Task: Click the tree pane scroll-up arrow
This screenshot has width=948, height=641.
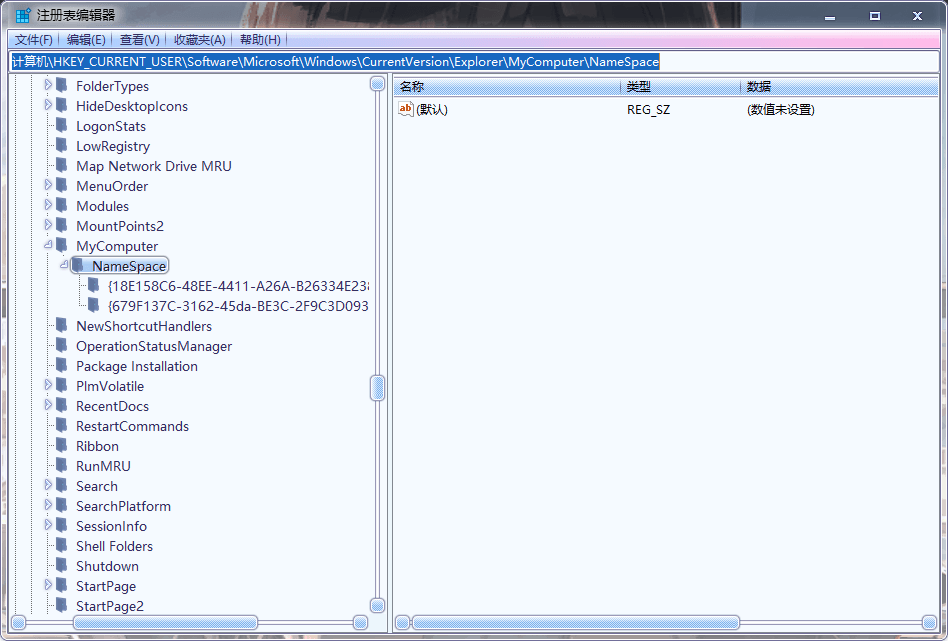Action: (x=377, y=84)
